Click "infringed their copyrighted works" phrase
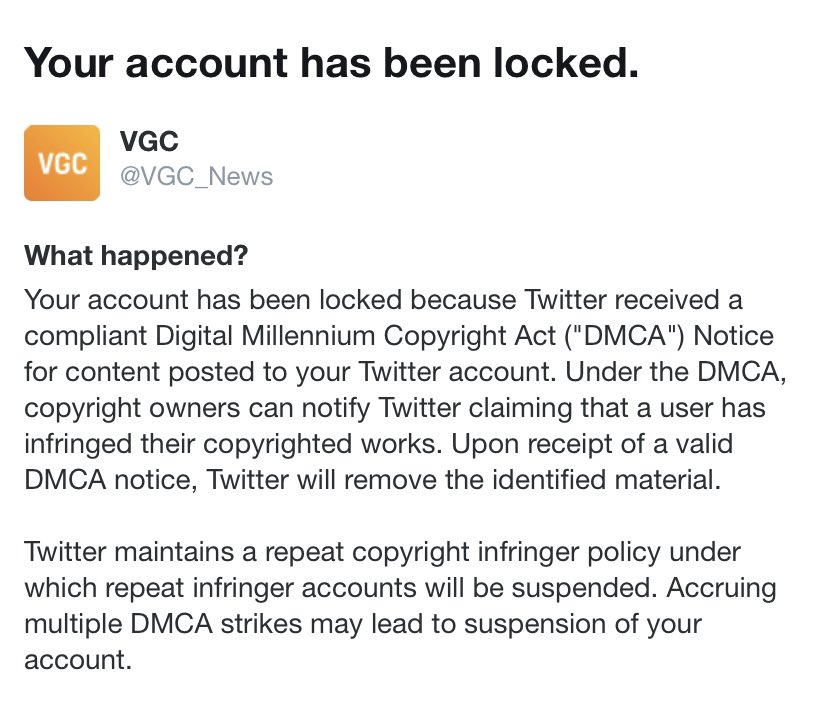The height and width of the screenshot is (708, 828). point(232,444)
